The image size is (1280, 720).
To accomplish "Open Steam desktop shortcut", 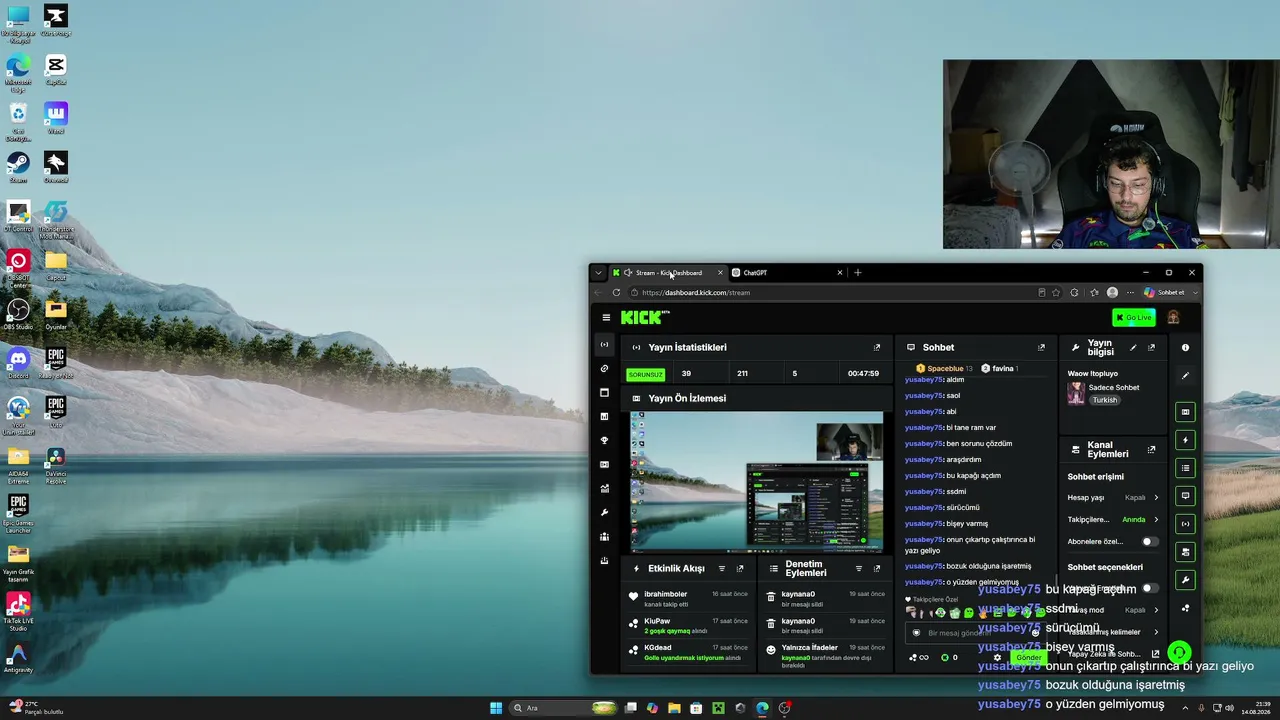I will click(18, 167).
